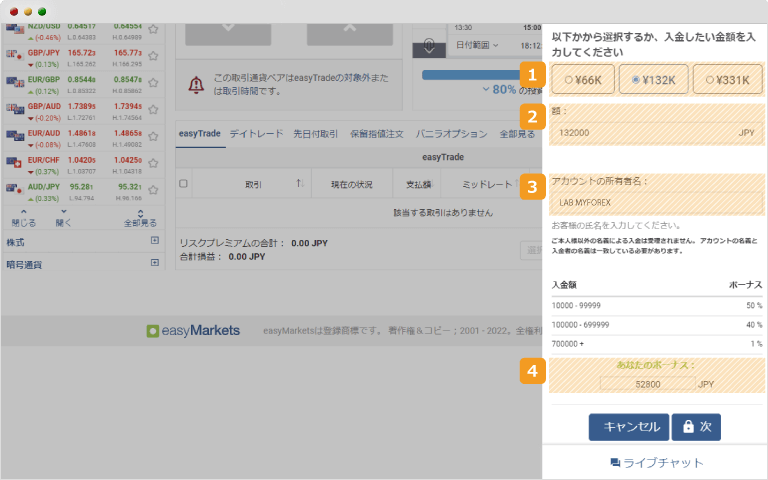This screenshot has width=768, height=480.
Task: Open the ライブチャット link
Action: [x=657, y=462]
